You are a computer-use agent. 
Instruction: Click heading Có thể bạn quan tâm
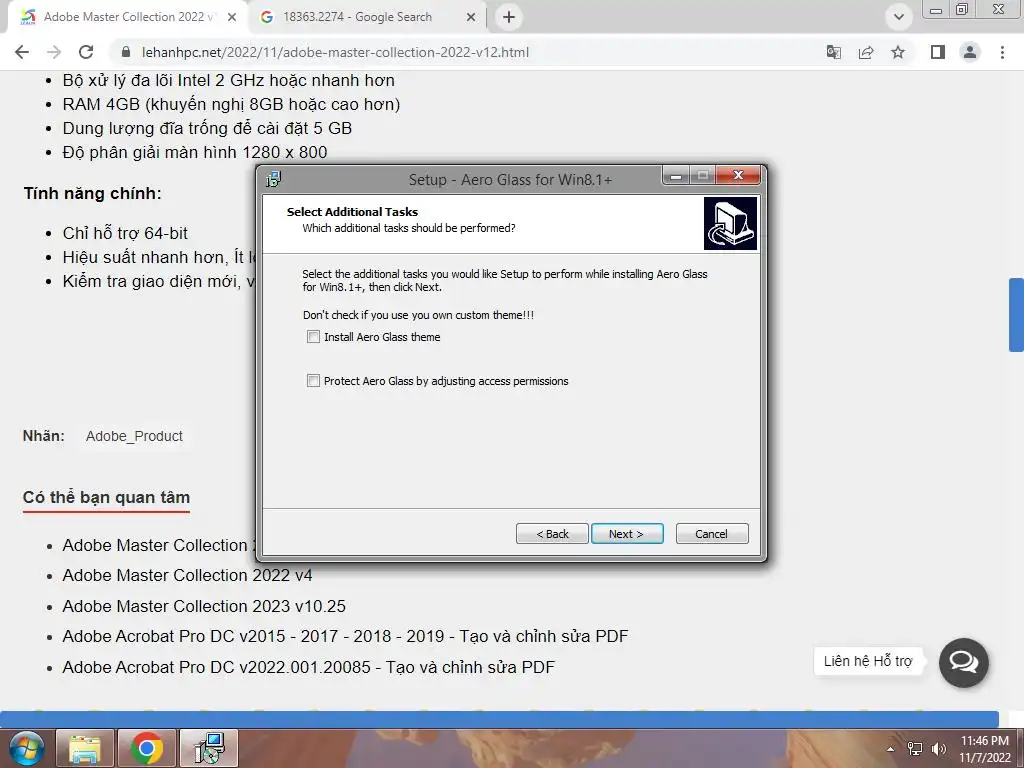click(106, 498)
